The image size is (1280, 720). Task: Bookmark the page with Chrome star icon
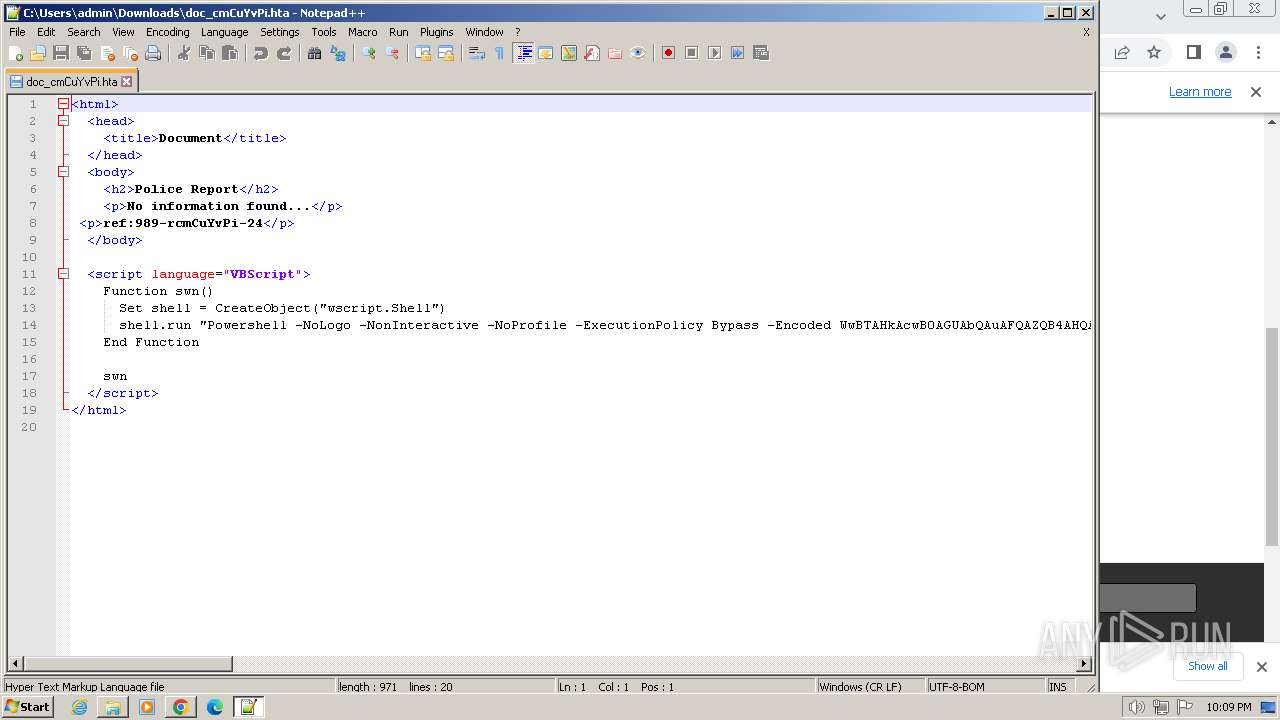pos(1154,52)
